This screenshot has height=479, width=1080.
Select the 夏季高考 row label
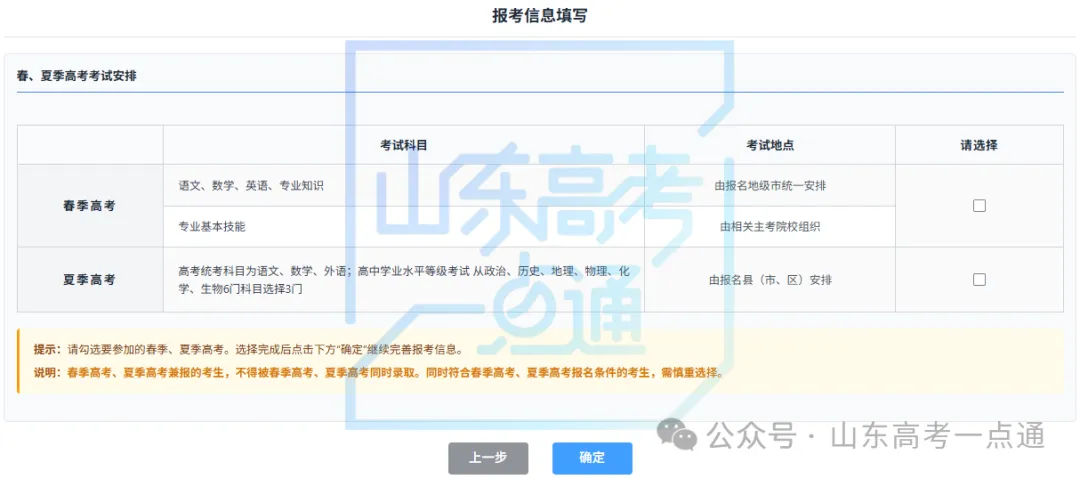[90, 280]
